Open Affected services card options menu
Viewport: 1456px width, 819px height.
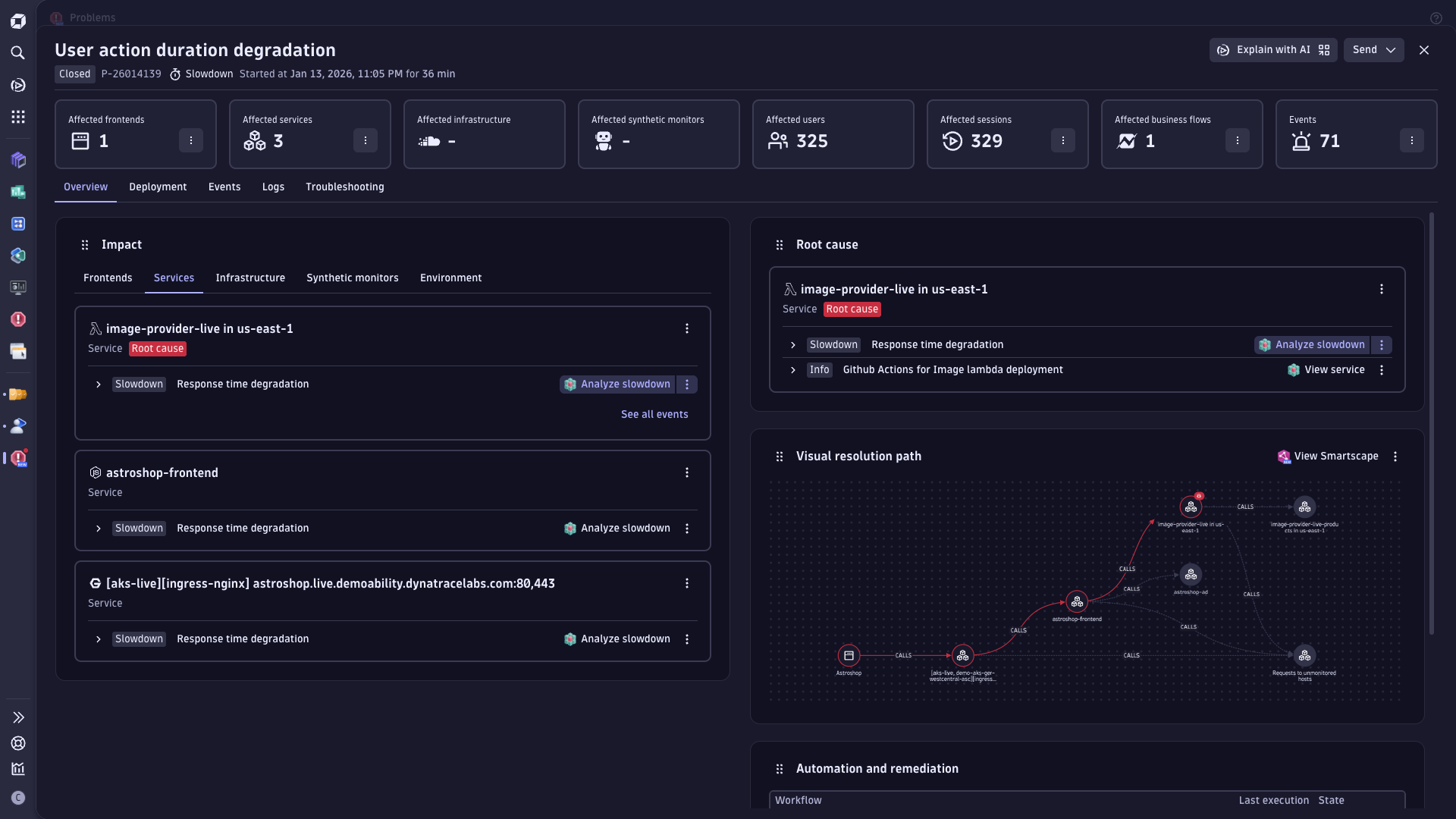(365, 140)
